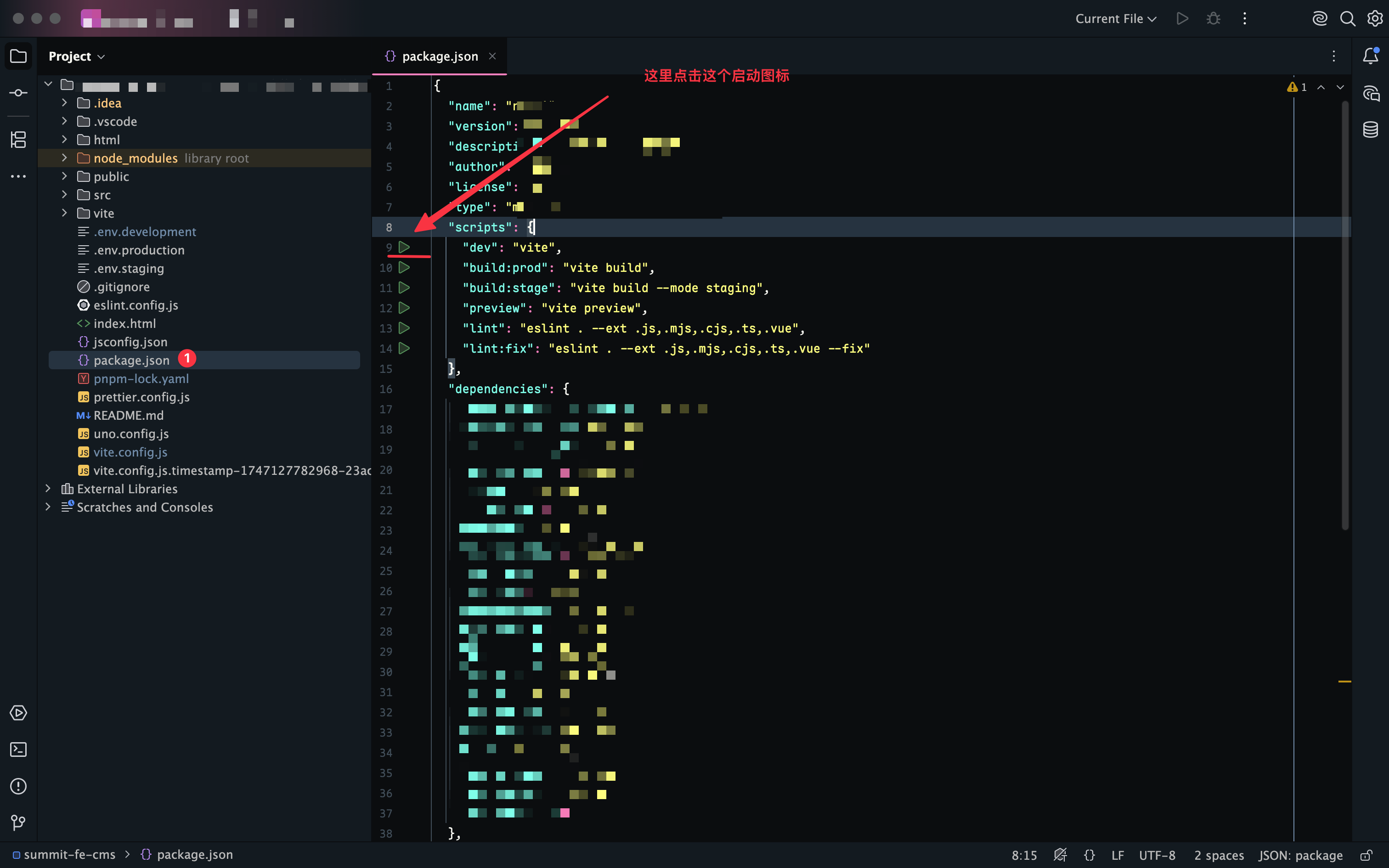Open the Notifications bell icon
1389x868 pixels.
1371,56
